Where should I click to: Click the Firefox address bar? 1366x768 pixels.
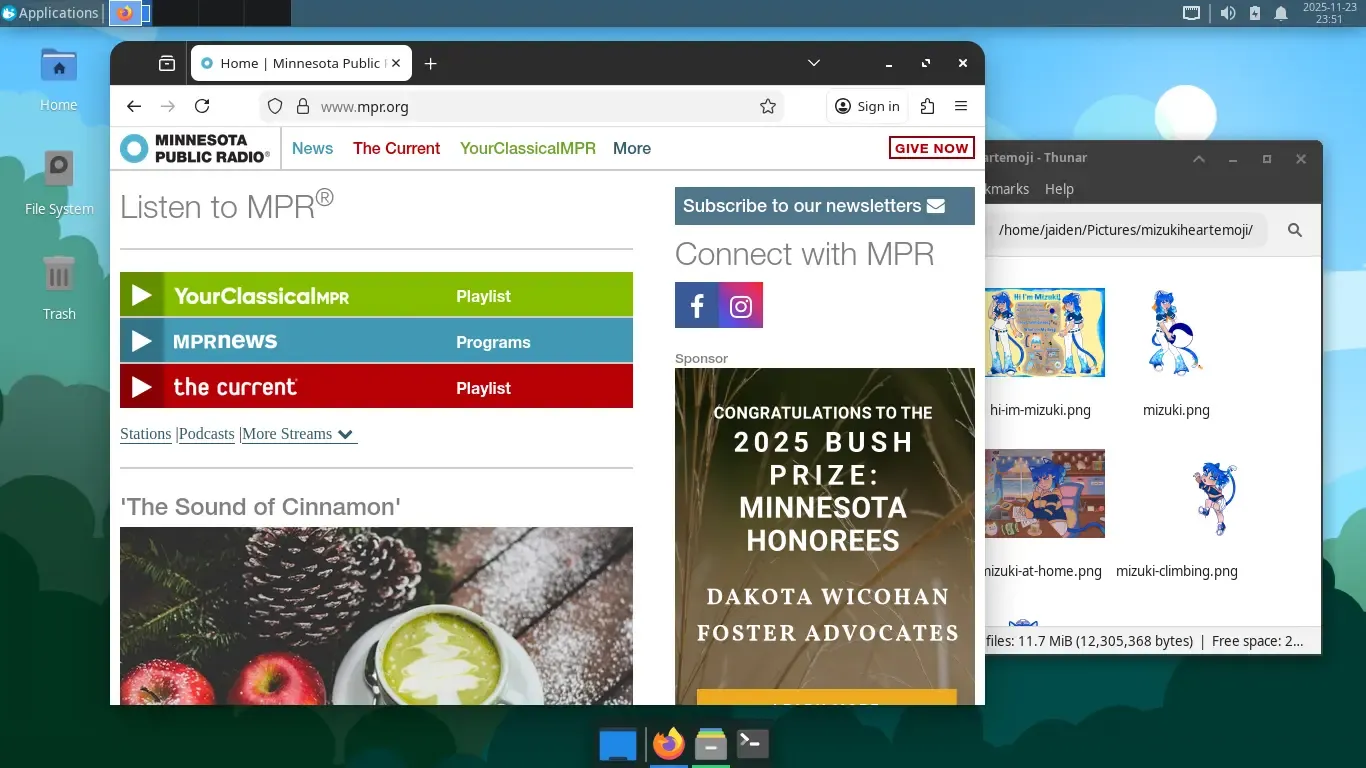(x=530, y=106)
